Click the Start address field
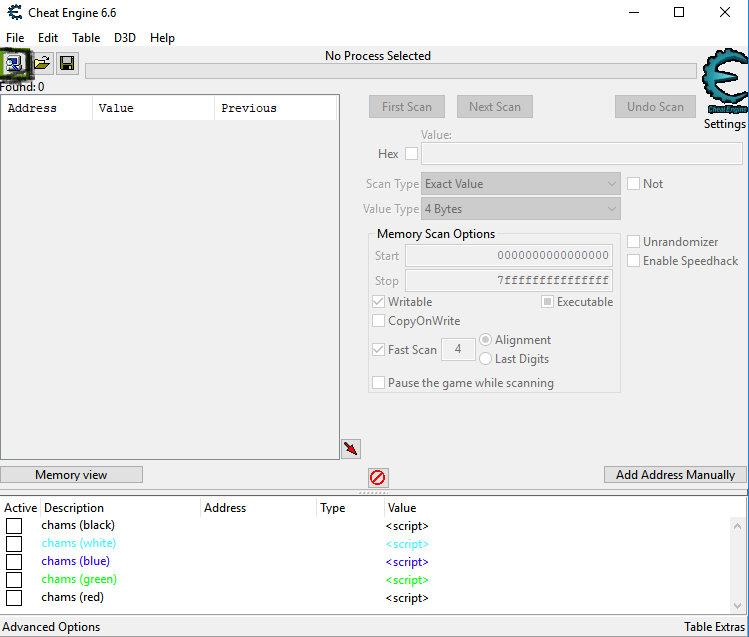Screen dimensions: 749x637 (x=509, y=255)
